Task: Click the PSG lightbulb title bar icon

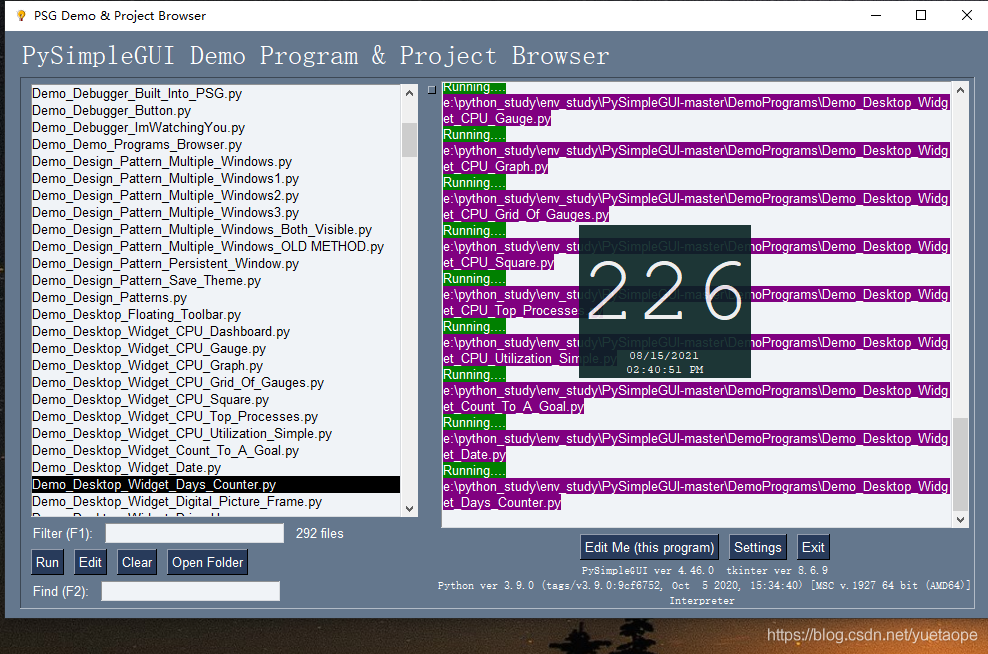Action: pos(21,15)
